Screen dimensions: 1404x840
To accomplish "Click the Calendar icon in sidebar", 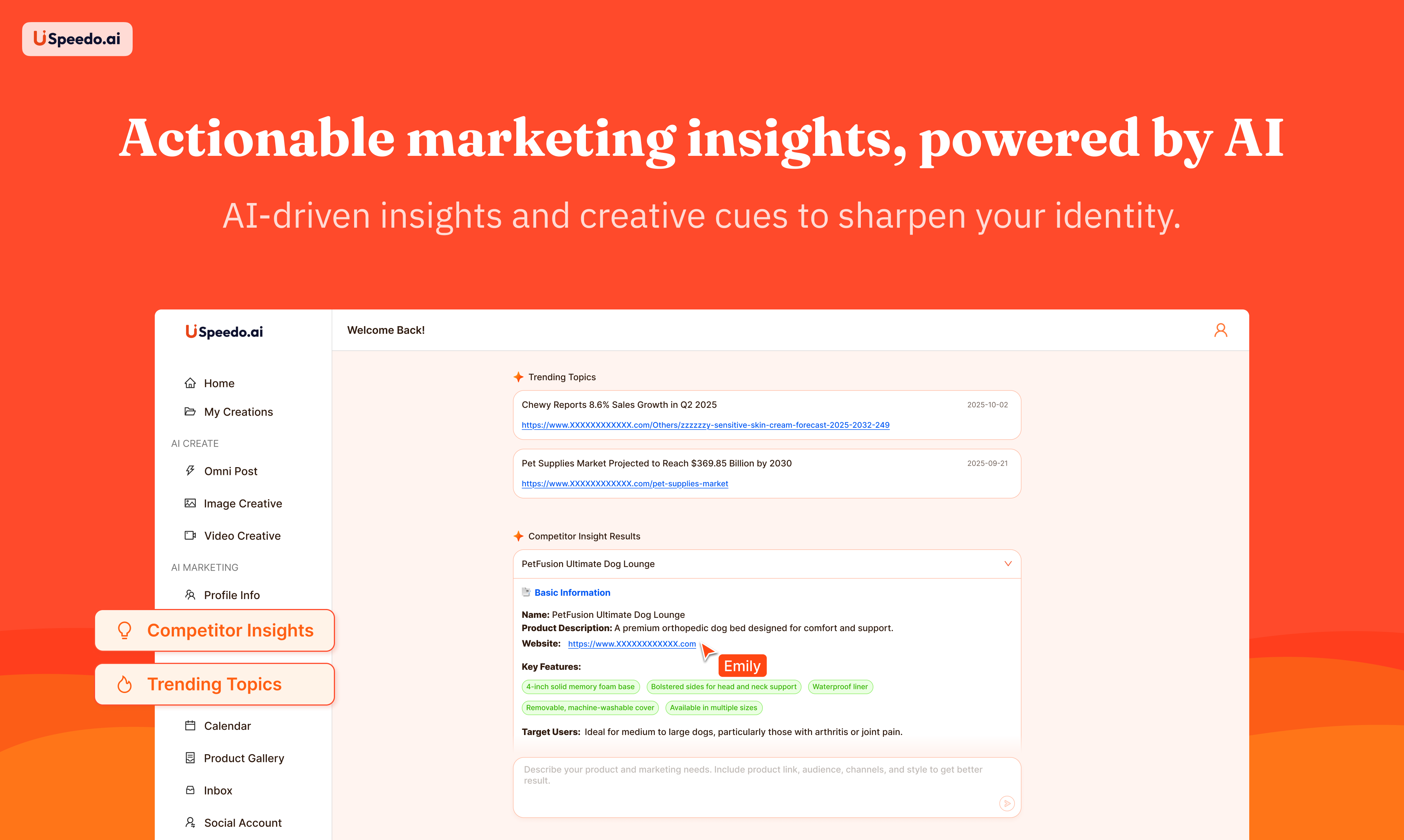I will coord(190,726).
